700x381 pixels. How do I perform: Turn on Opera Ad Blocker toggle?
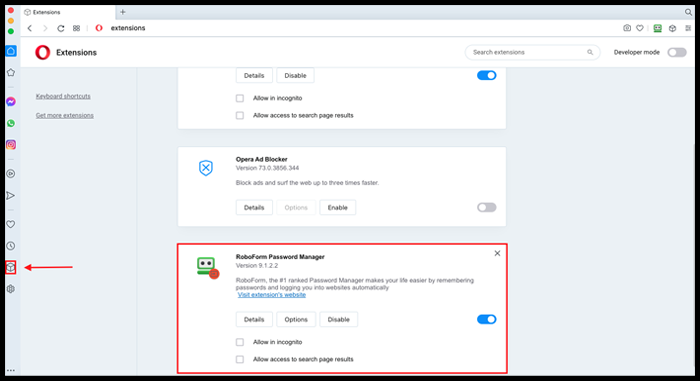(487, 207)
